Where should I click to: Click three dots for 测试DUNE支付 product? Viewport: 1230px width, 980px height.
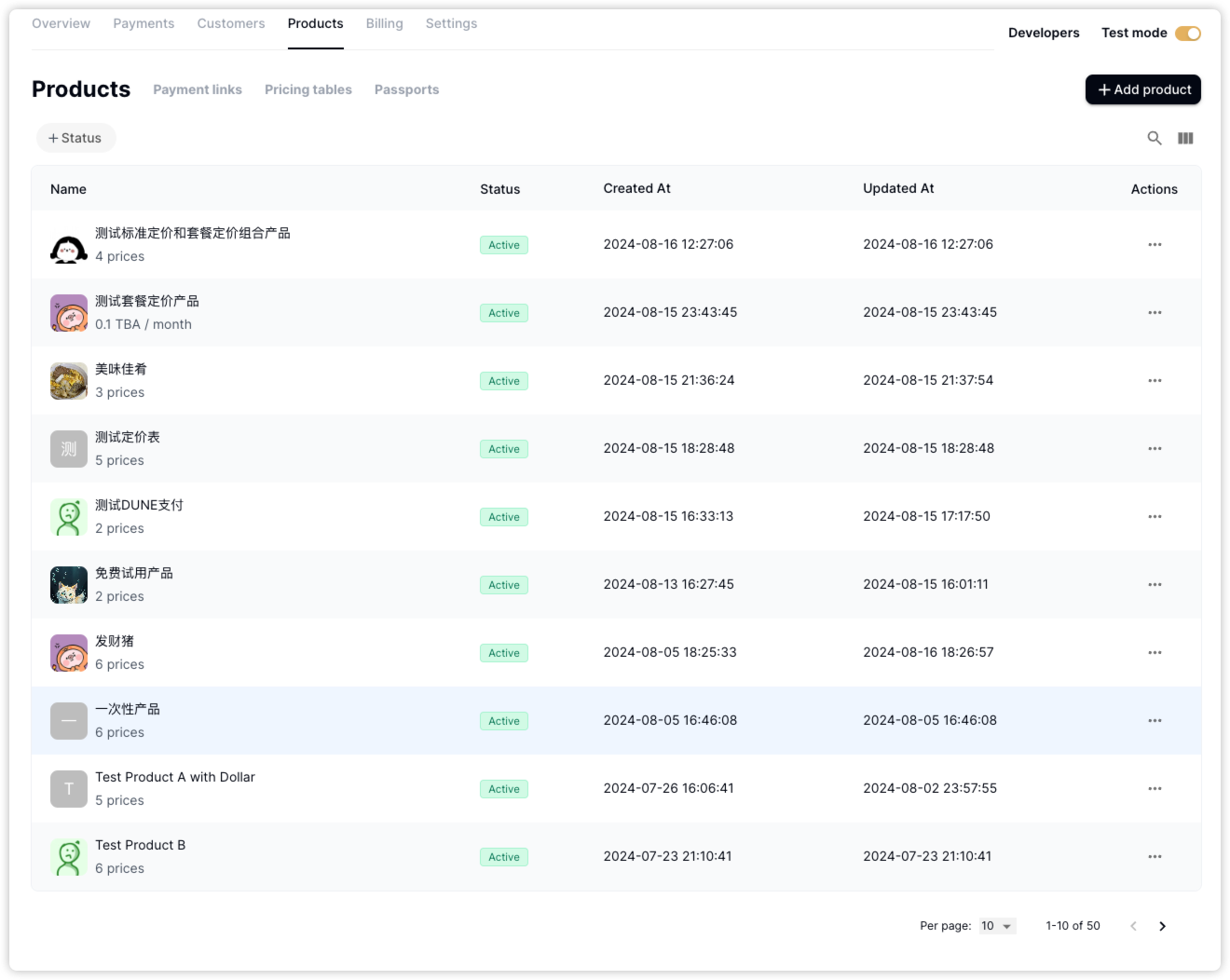(1155, 517)
